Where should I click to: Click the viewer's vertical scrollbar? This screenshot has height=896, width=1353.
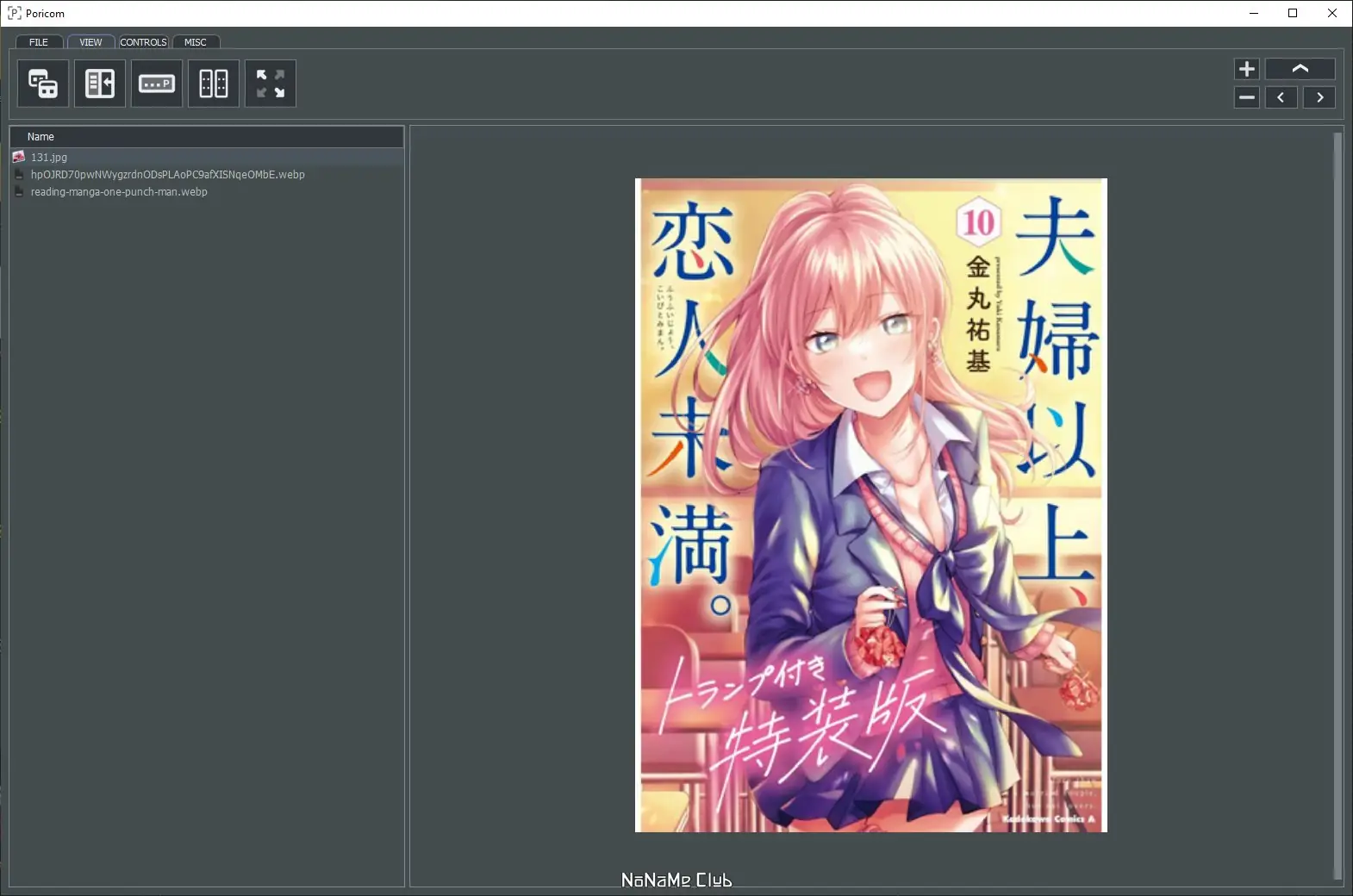tap(1337, 506)
